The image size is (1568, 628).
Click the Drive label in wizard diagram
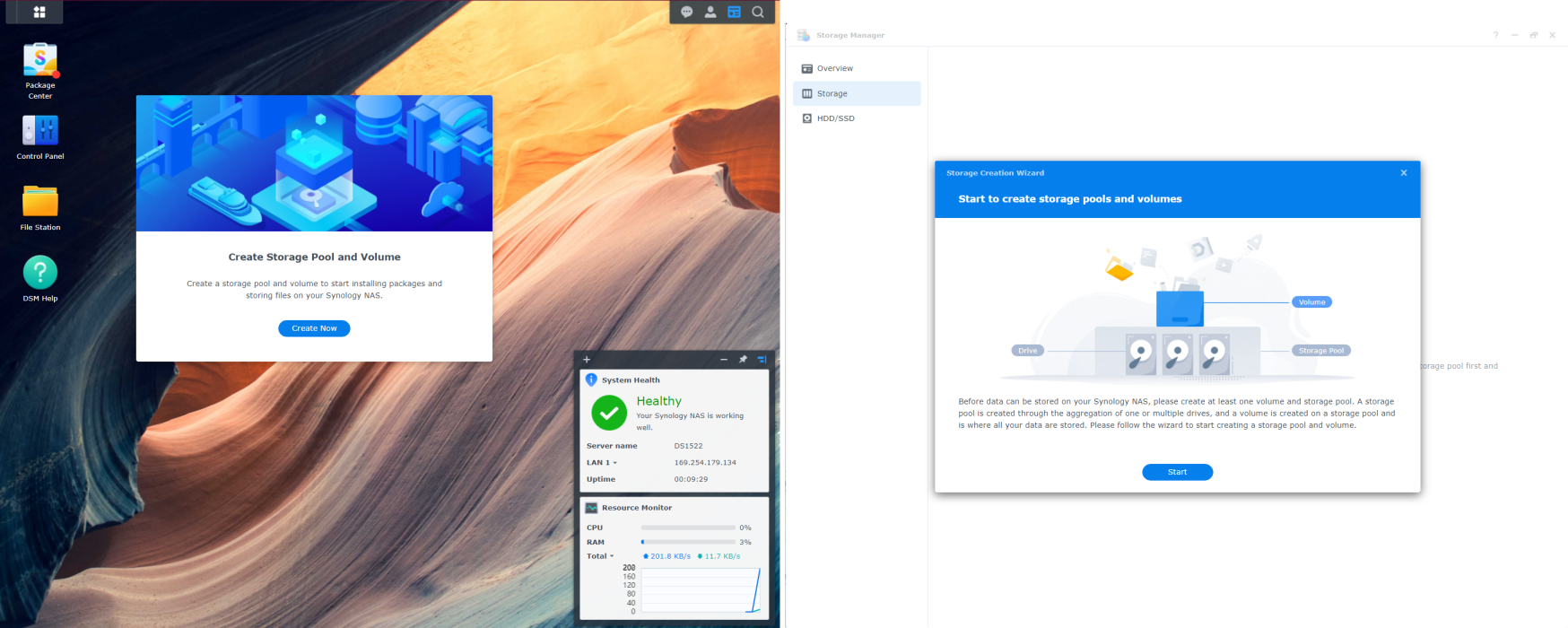pos(1027,351)
